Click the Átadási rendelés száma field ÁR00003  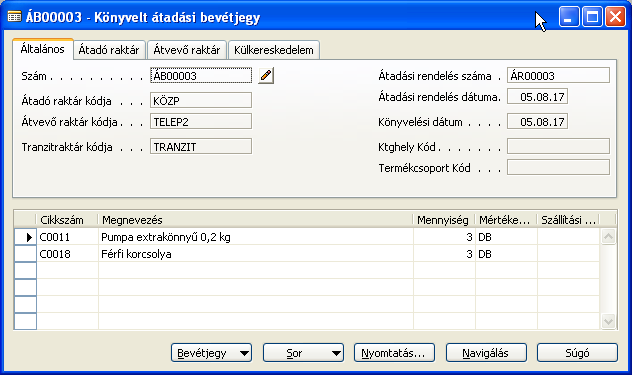click(558, 75)
